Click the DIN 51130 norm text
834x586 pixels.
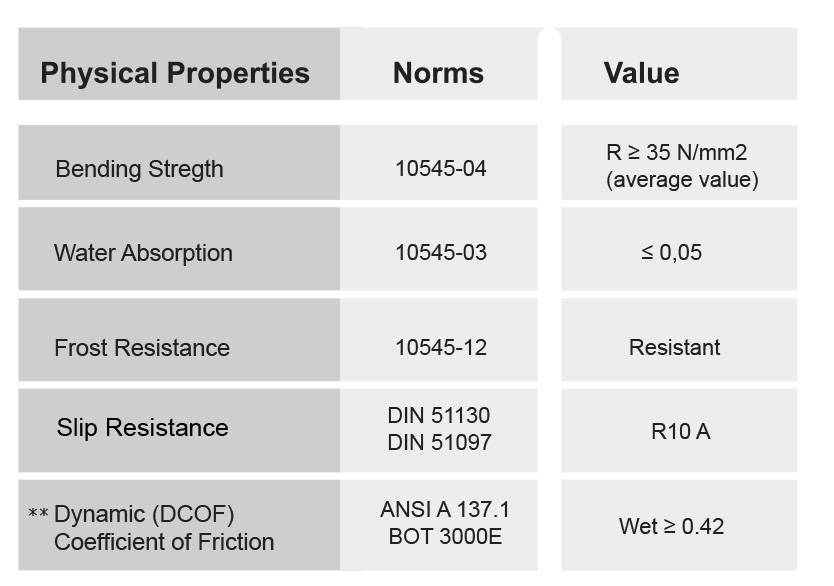pyautogui.click(x=439, y=415)
